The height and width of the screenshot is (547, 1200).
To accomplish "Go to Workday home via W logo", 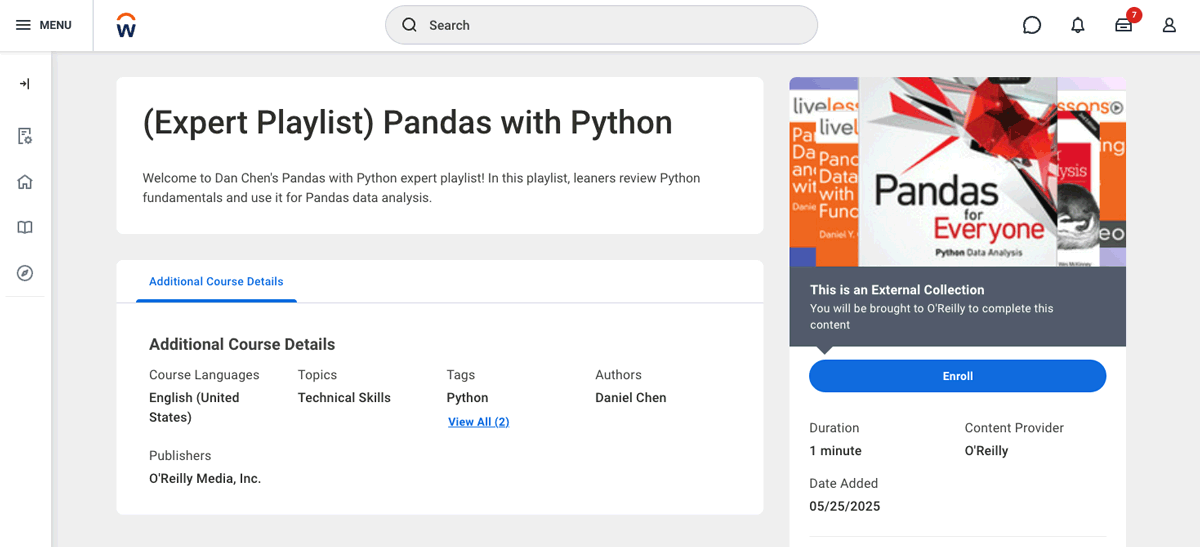I will pos(126,25).
